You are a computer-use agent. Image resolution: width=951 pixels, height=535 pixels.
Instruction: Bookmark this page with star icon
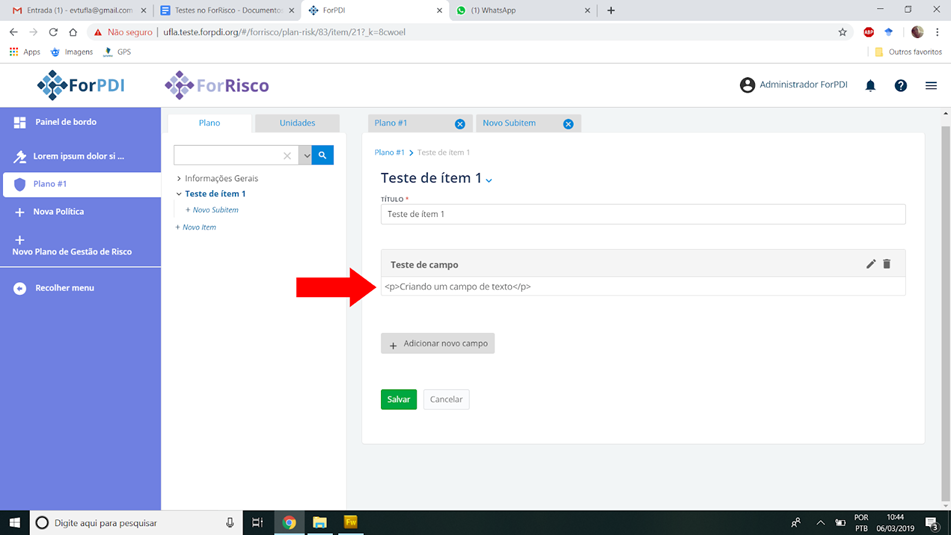(842, 32)
